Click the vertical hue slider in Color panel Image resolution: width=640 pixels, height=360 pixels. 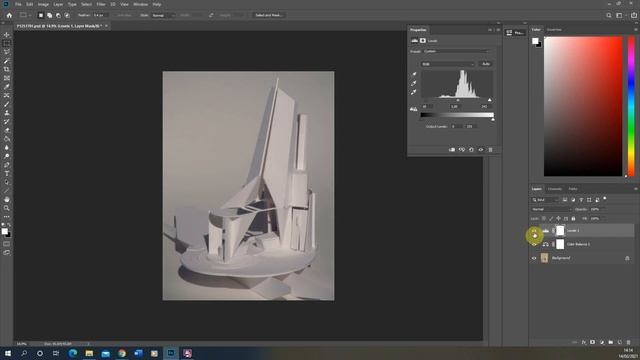click(x=631, y=106)
